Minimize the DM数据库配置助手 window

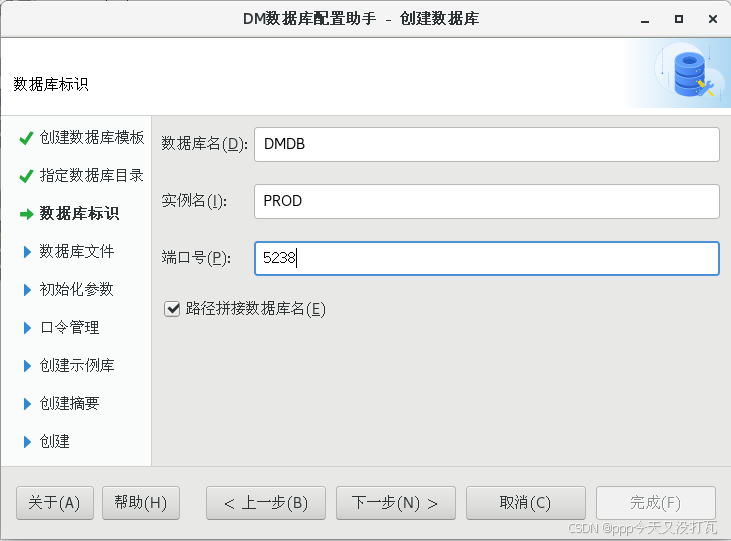pyautogui.click(x=645, y=20)
